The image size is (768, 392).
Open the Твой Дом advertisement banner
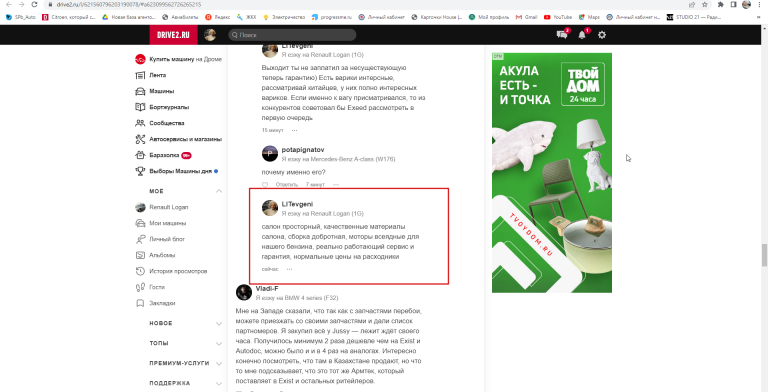[552, 172]
